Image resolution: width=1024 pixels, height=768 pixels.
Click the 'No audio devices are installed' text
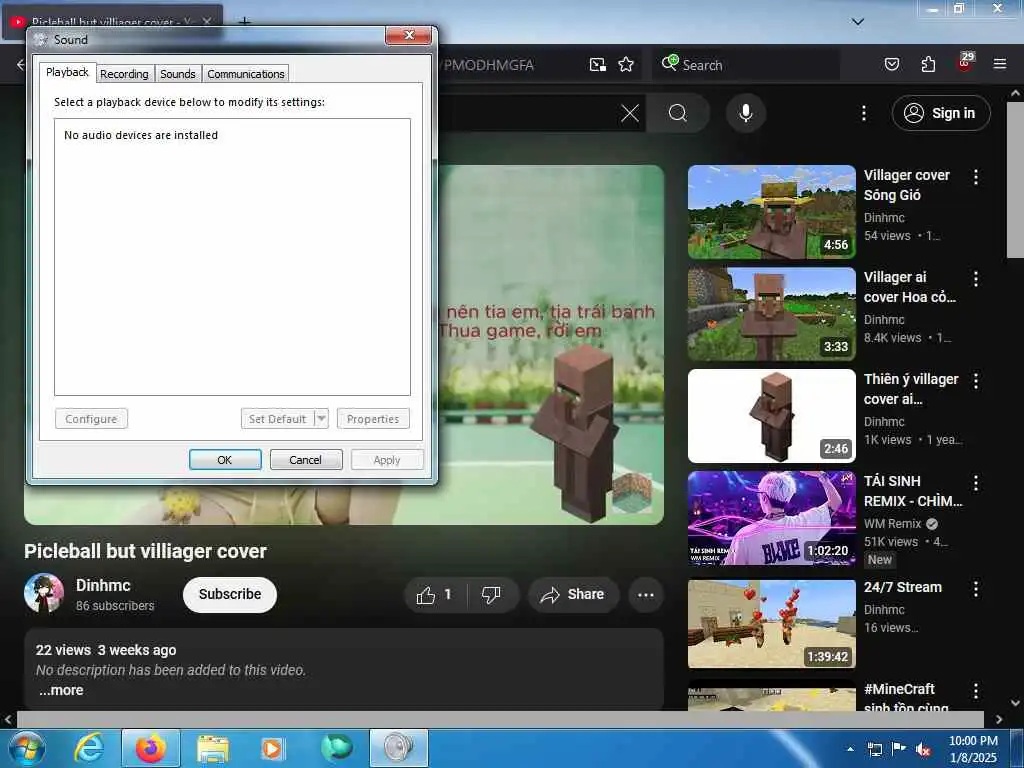click(141, 135)
